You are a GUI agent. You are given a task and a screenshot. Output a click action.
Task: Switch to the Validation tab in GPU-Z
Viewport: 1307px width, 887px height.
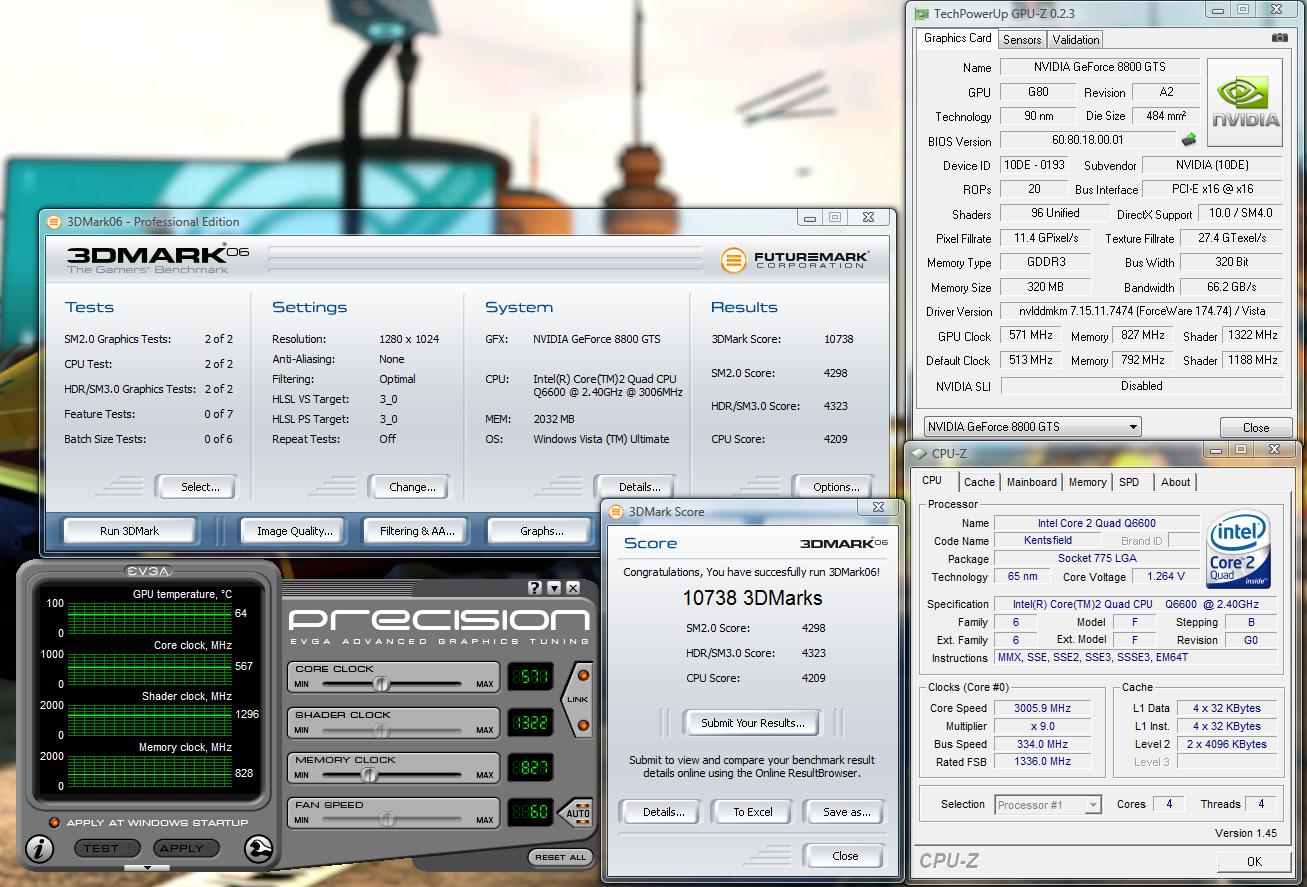point(1076,40)
